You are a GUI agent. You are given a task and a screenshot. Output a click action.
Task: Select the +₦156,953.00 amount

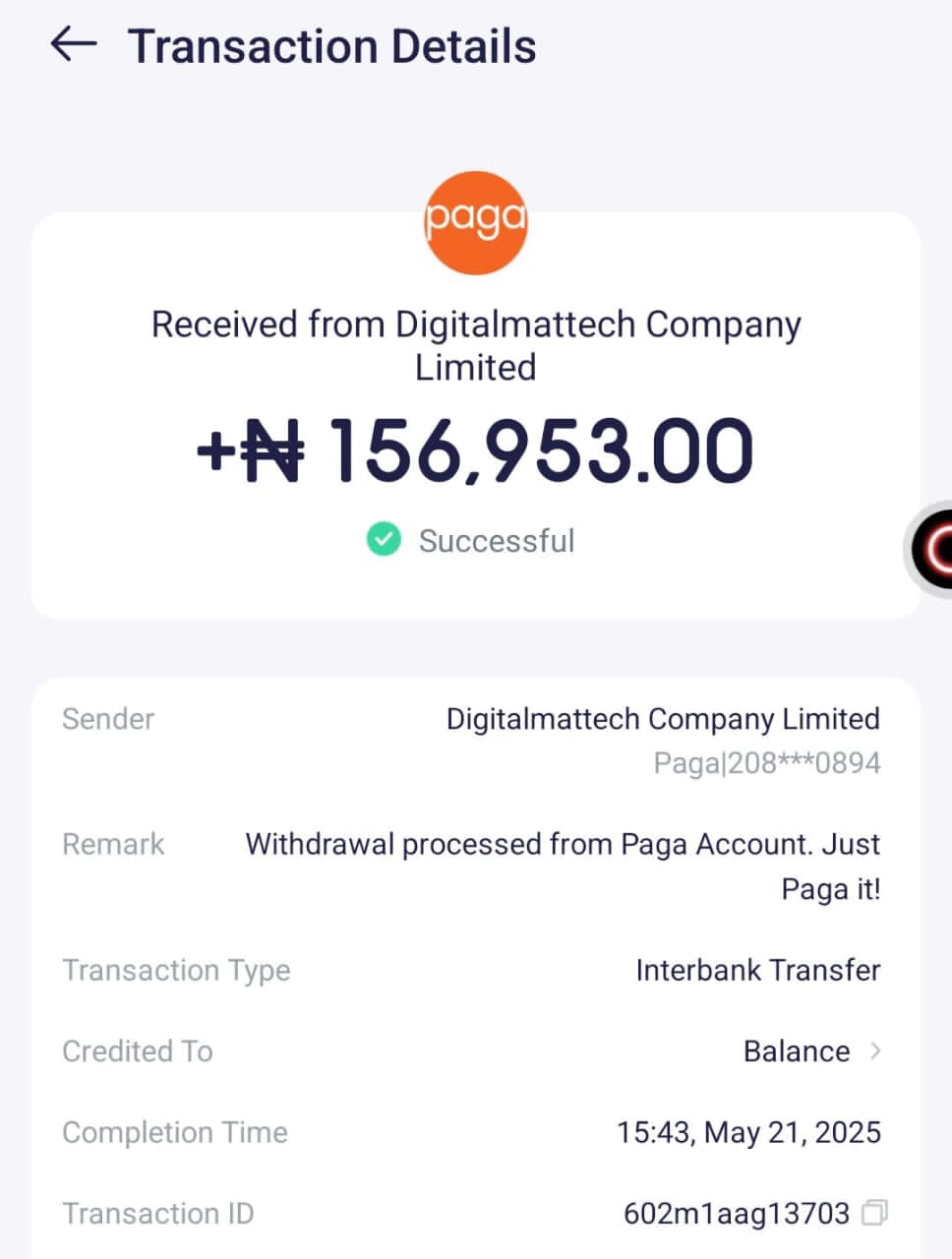pos(475,450)
